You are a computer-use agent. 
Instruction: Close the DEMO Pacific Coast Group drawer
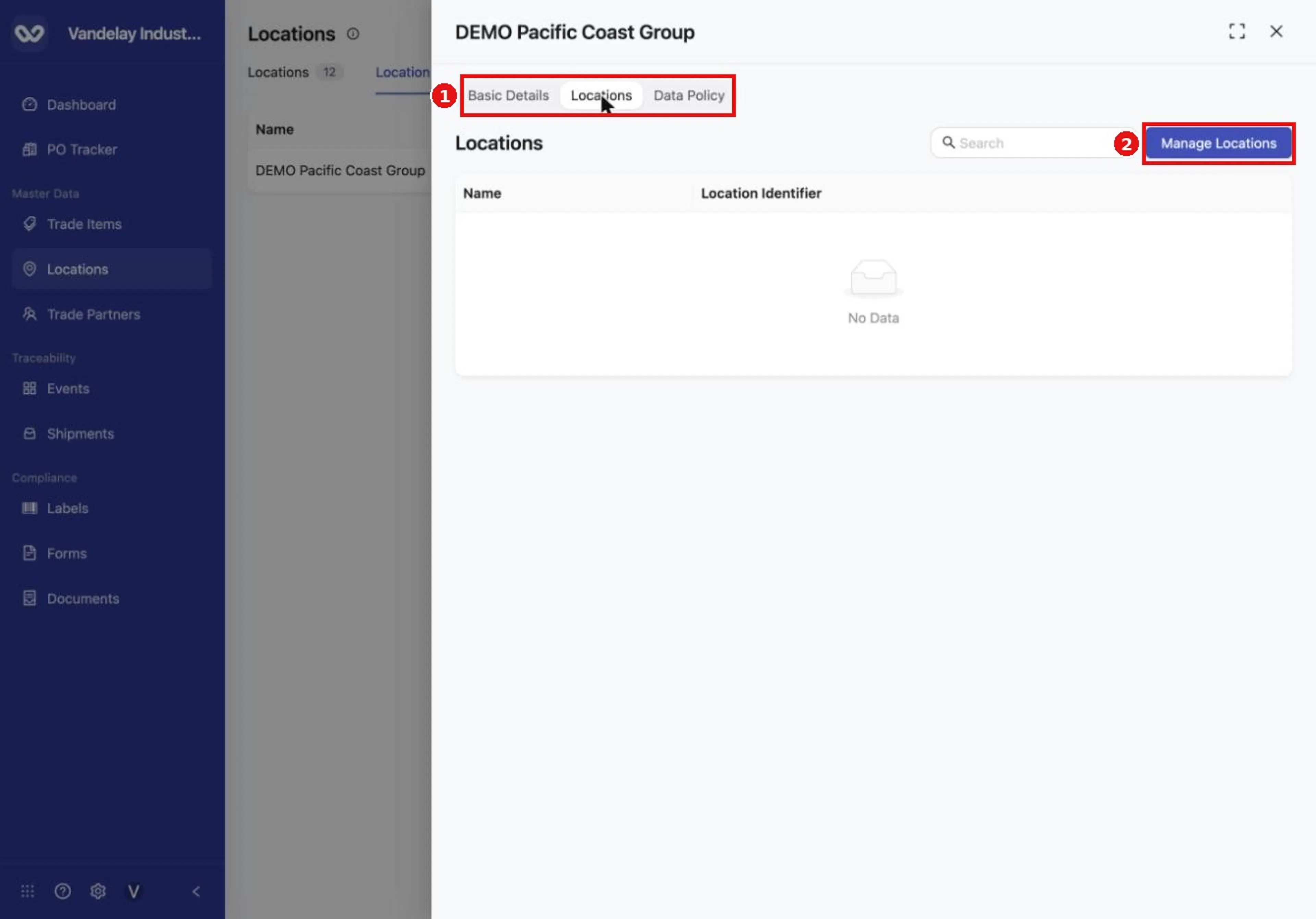[x=1277, y=32]
